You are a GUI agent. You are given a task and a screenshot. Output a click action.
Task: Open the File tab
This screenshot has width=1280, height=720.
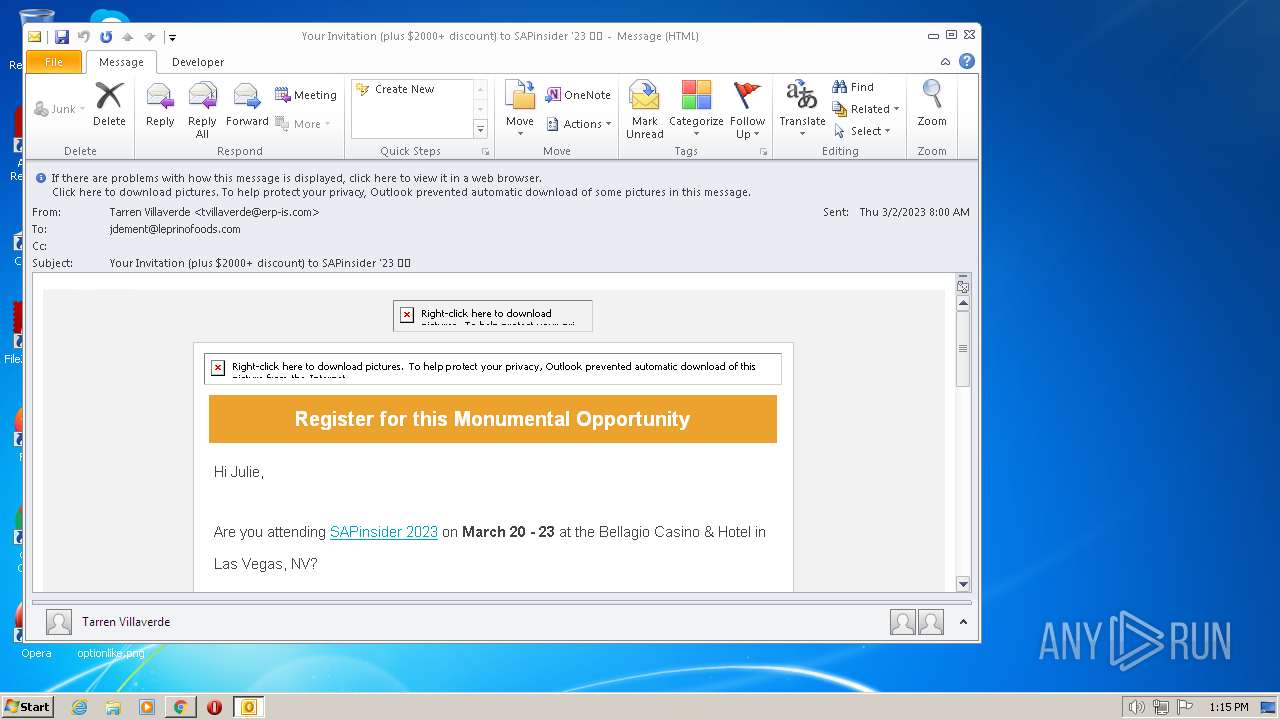coord(54,62)
